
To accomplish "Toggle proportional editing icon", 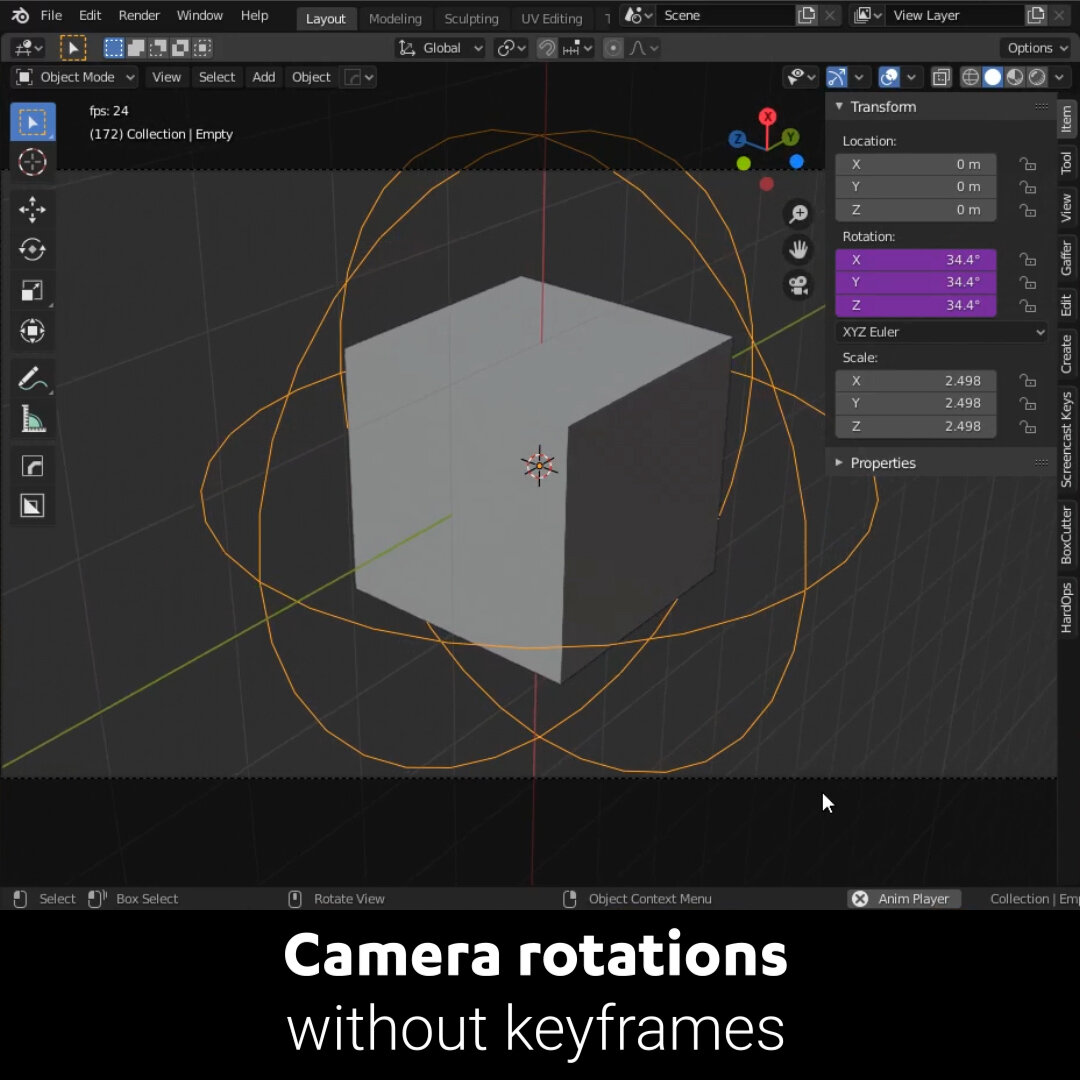I will click(x=613, y=48).
